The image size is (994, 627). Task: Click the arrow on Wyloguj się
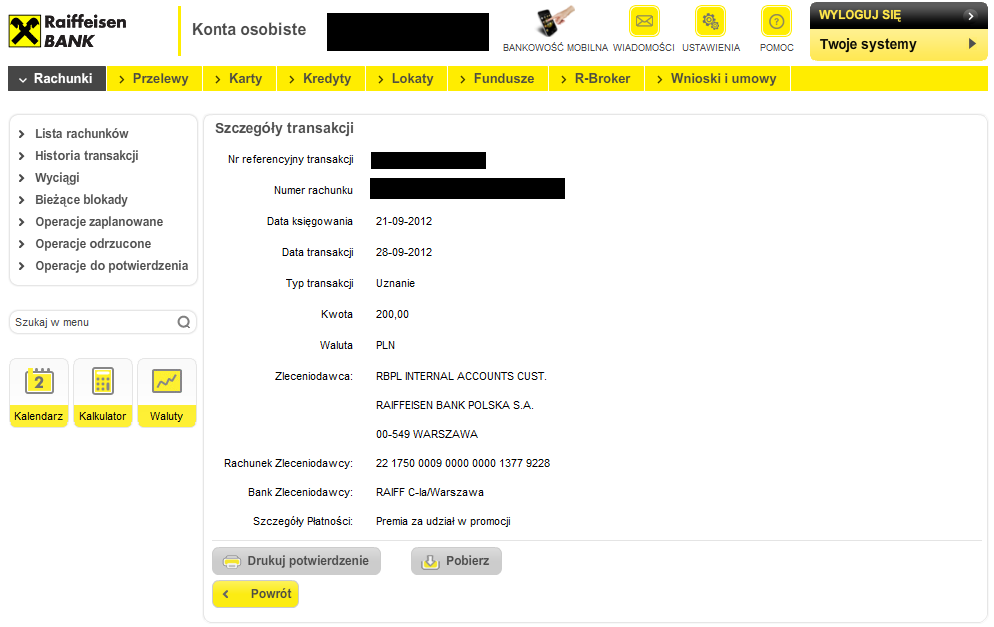(971, 16)
